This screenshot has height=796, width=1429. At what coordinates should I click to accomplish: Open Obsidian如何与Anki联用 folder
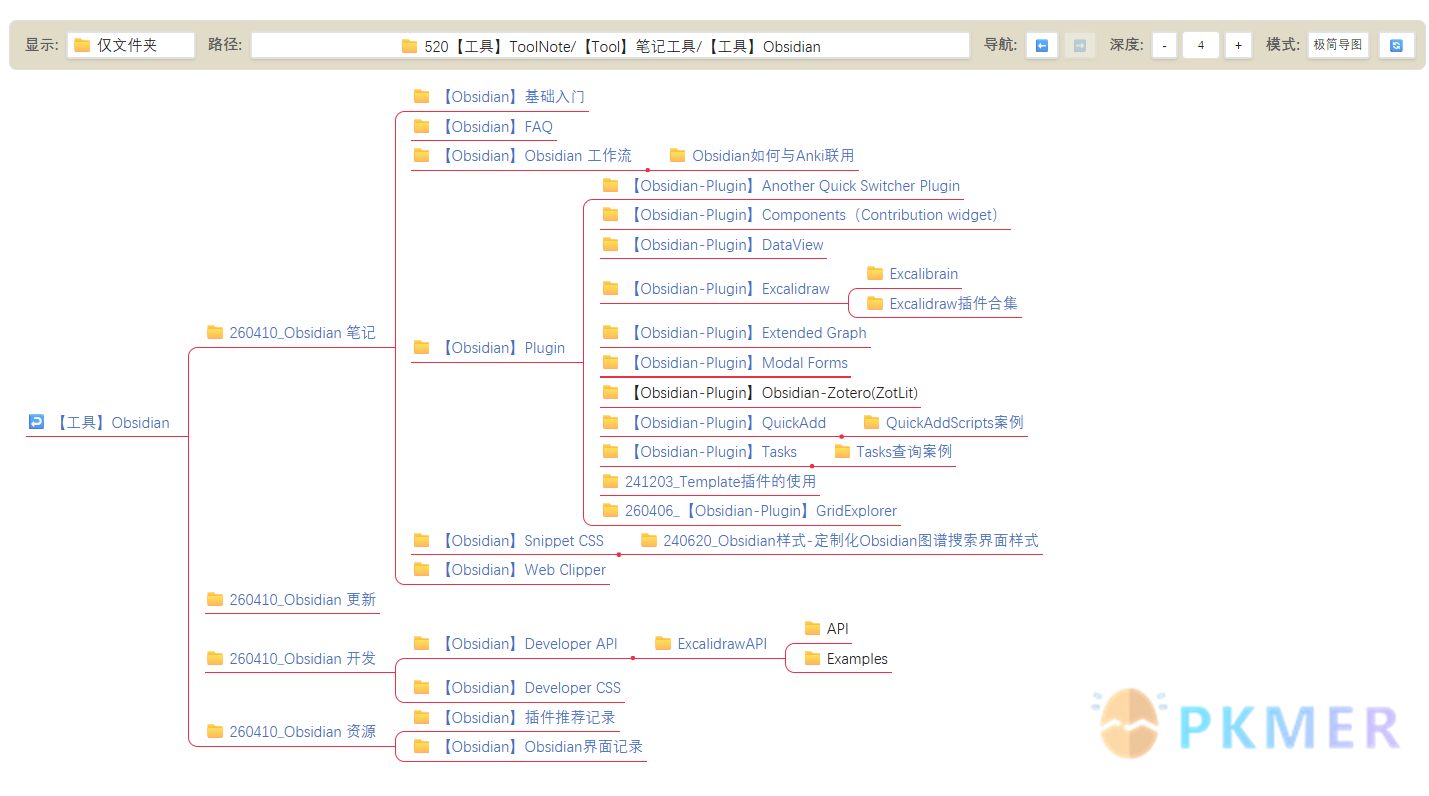(773, 156)
